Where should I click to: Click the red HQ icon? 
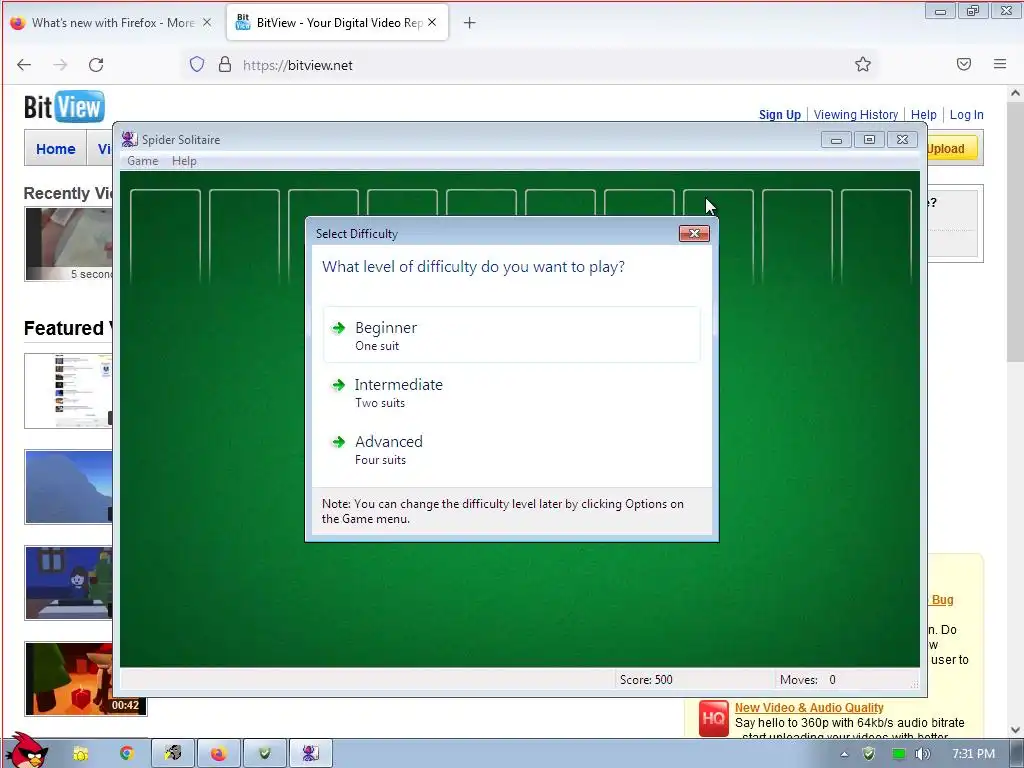tap(713, 718)
